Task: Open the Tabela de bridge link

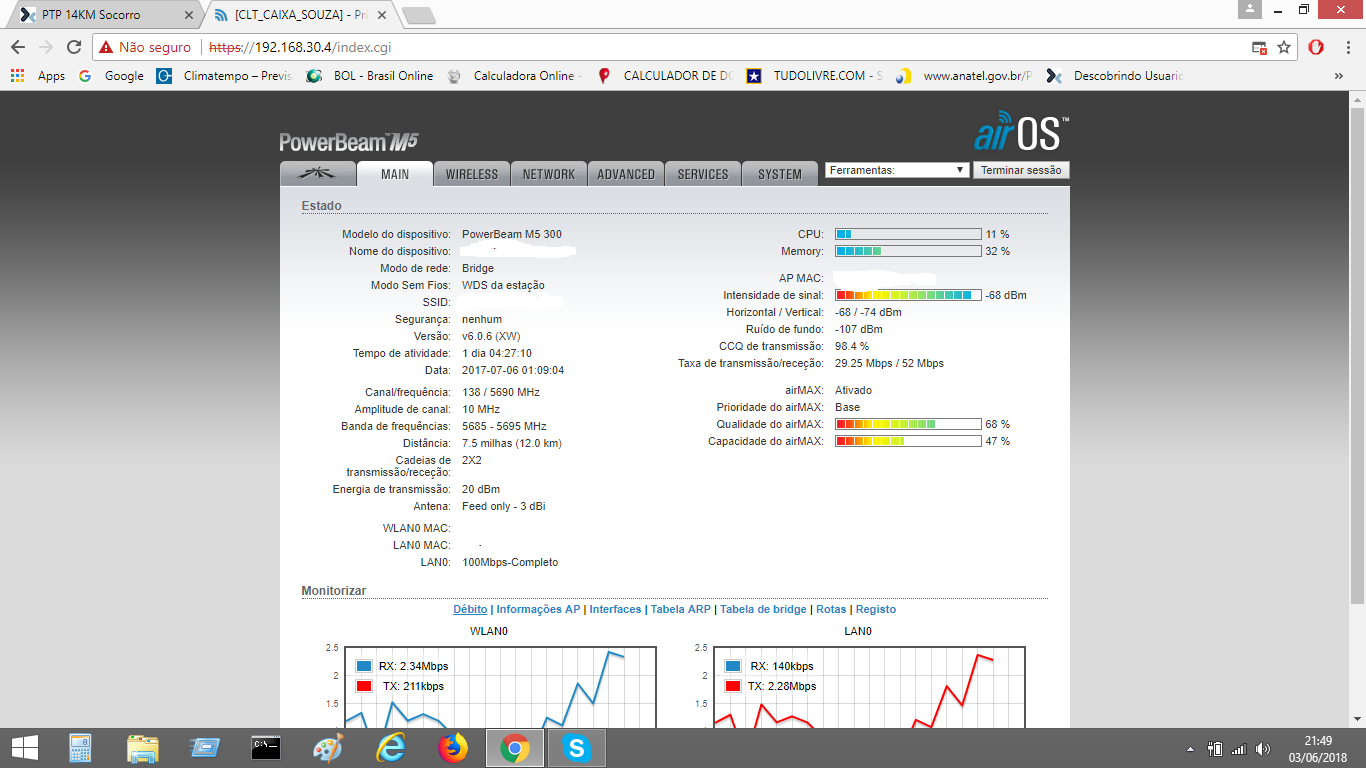Action: [x=763, y=609]
